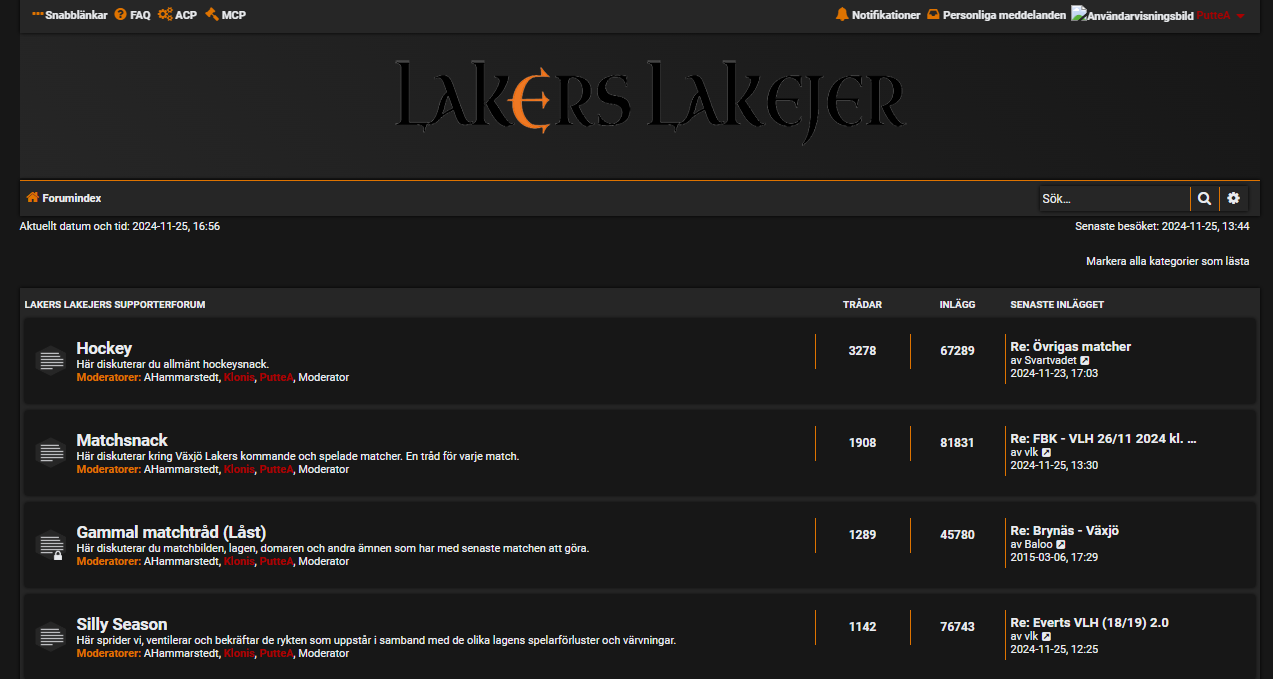
Task: Open advanced search gear icon
Action: tap(1234, 198)
